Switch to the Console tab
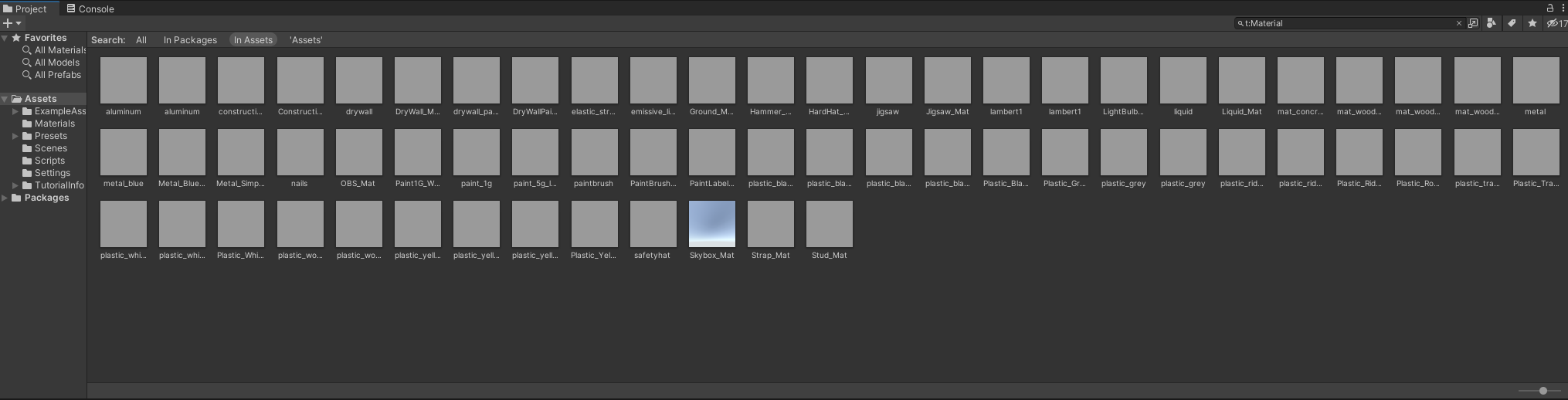The height and width of the screenshot is (400, 1568). (90, 8)
